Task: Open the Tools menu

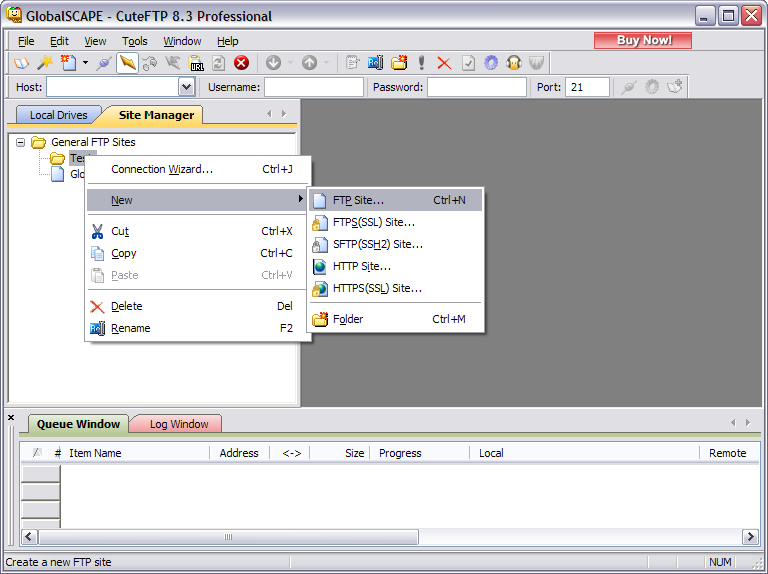Action: (135, 41)
